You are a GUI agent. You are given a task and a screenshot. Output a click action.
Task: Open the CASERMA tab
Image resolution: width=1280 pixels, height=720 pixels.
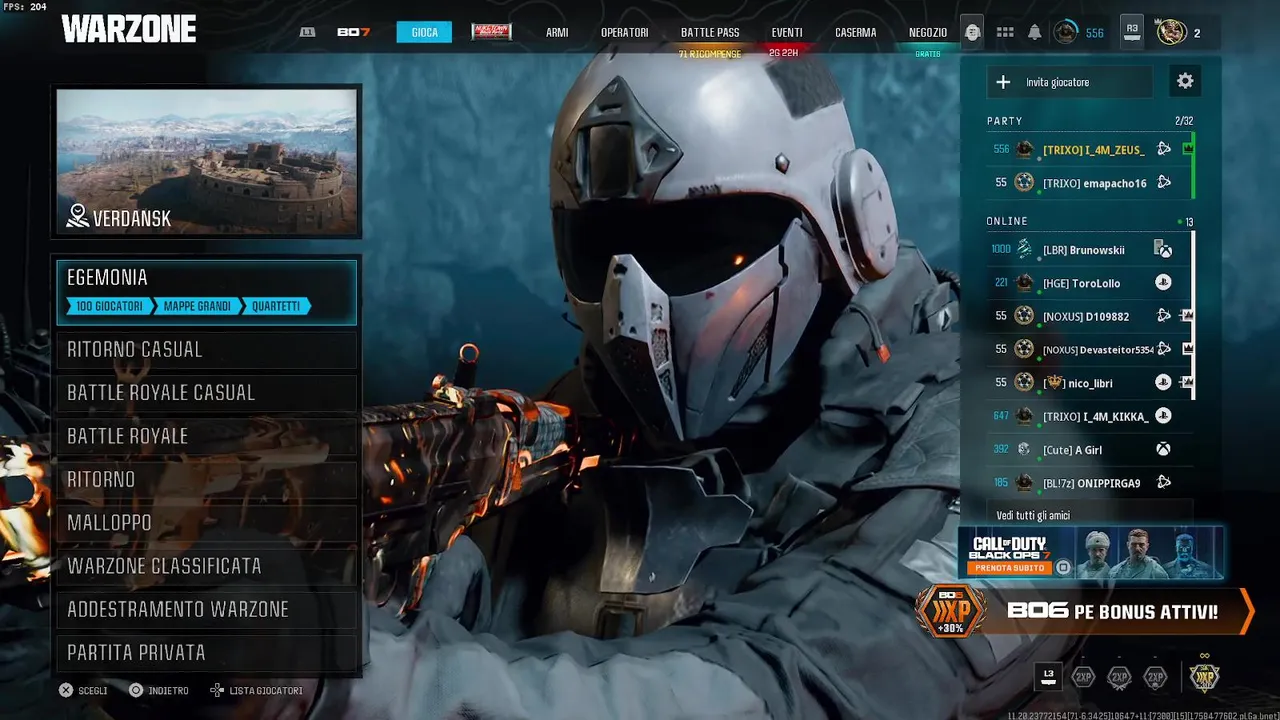pyautogui.click(x=855, y=32)
